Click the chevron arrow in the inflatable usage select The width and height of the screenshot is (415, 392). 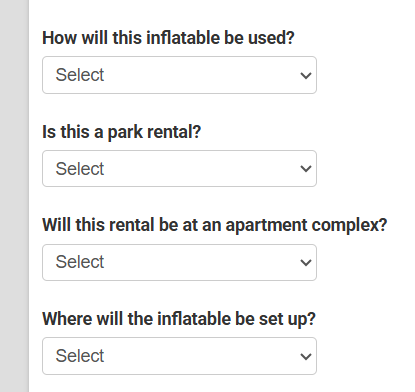tap(306, 76)
